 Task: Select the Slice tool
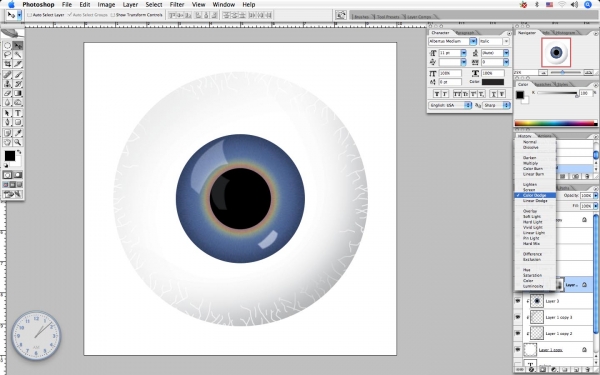(x=18, y=64)
